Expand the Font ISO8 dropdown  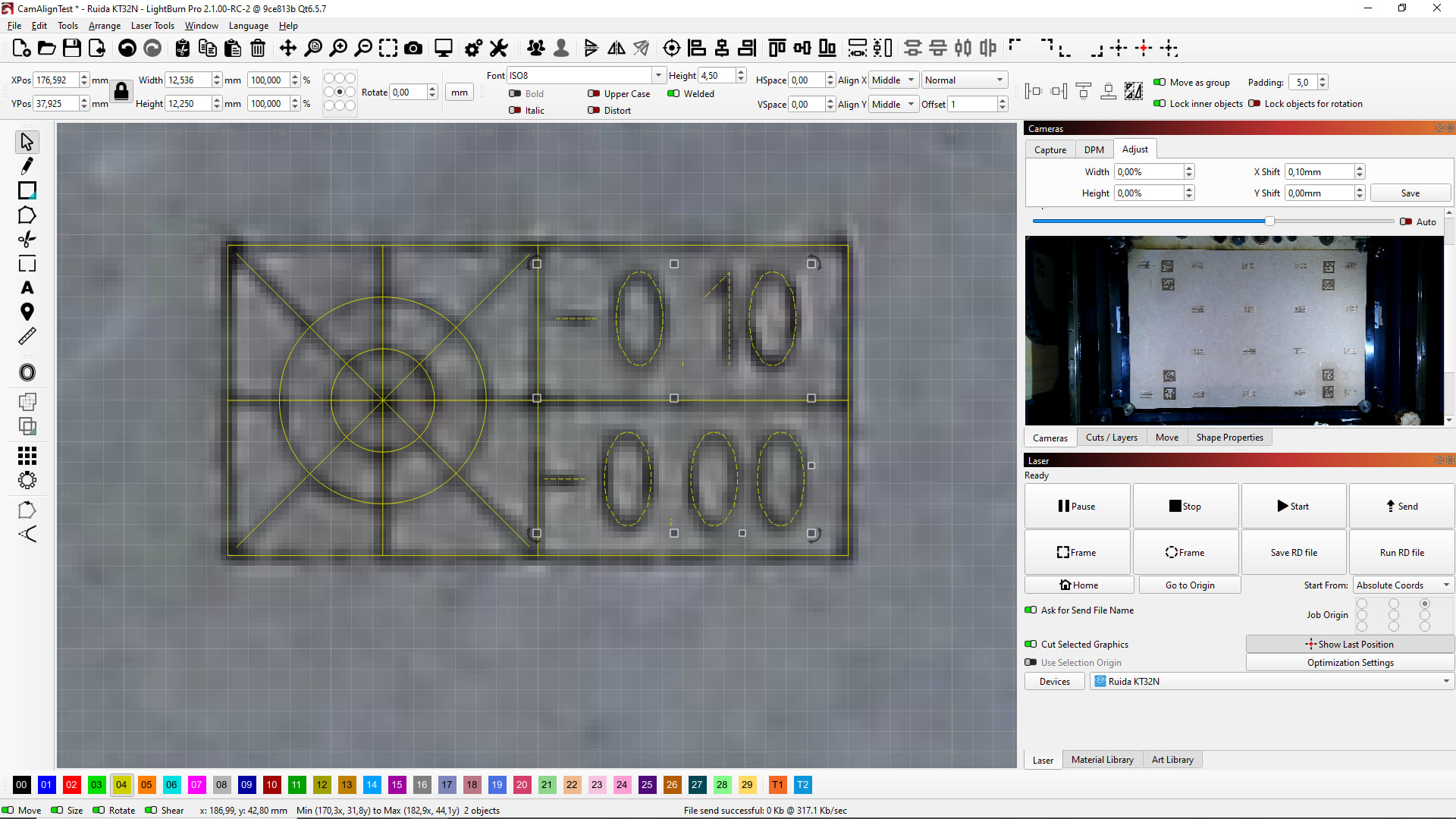click(658, 76)
